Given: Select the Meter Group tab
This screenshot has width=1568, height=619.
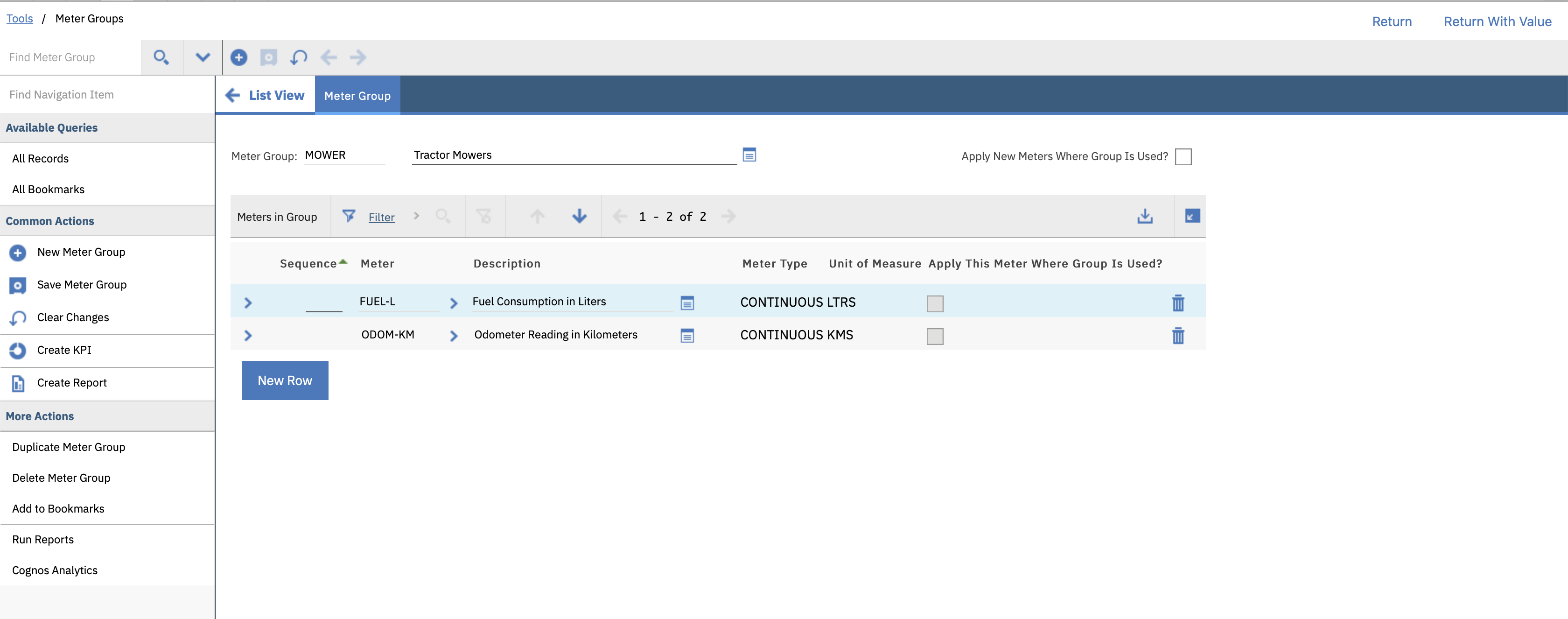Looking at the screenshot, I should click(x=357, y=96).
